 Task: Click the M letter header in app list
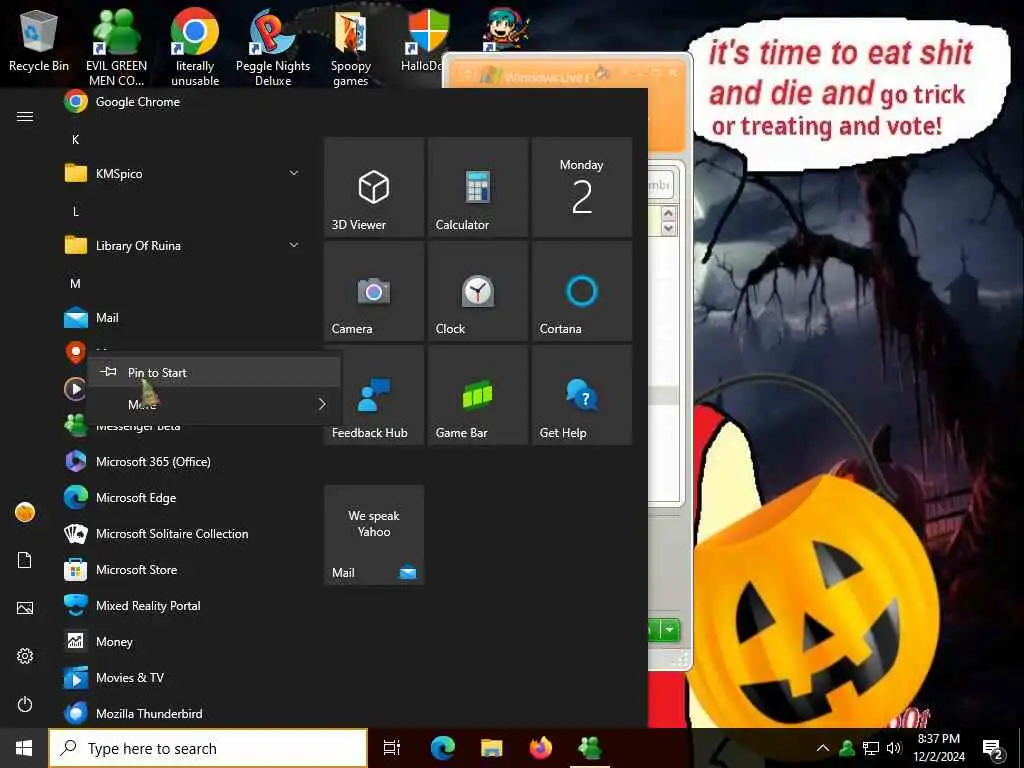76,283
